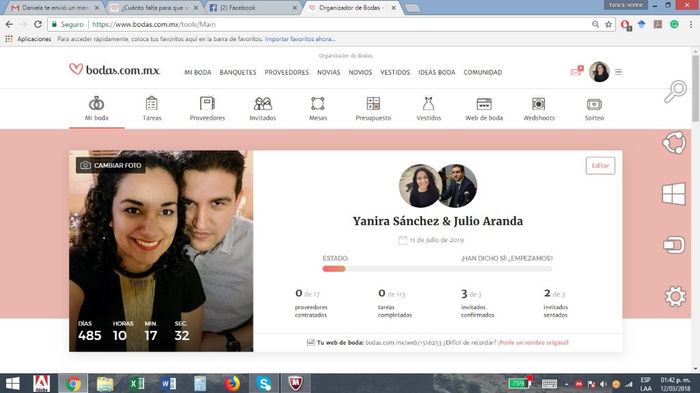This screenshot has height=393, width=700.
Task: Open the Wedshoots camera icon
Action: [539, 104]
